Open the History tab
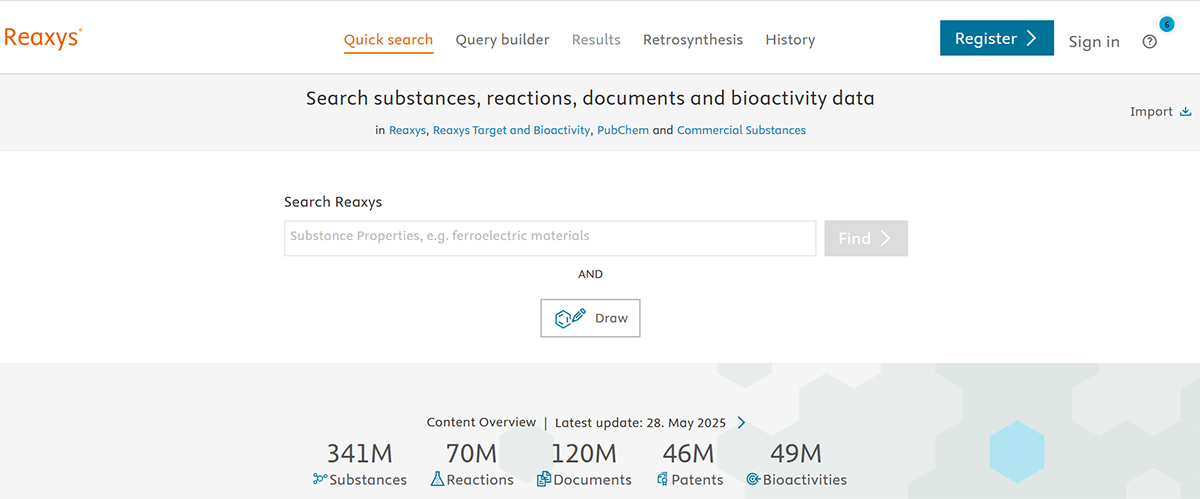 (x=790, y=40)
